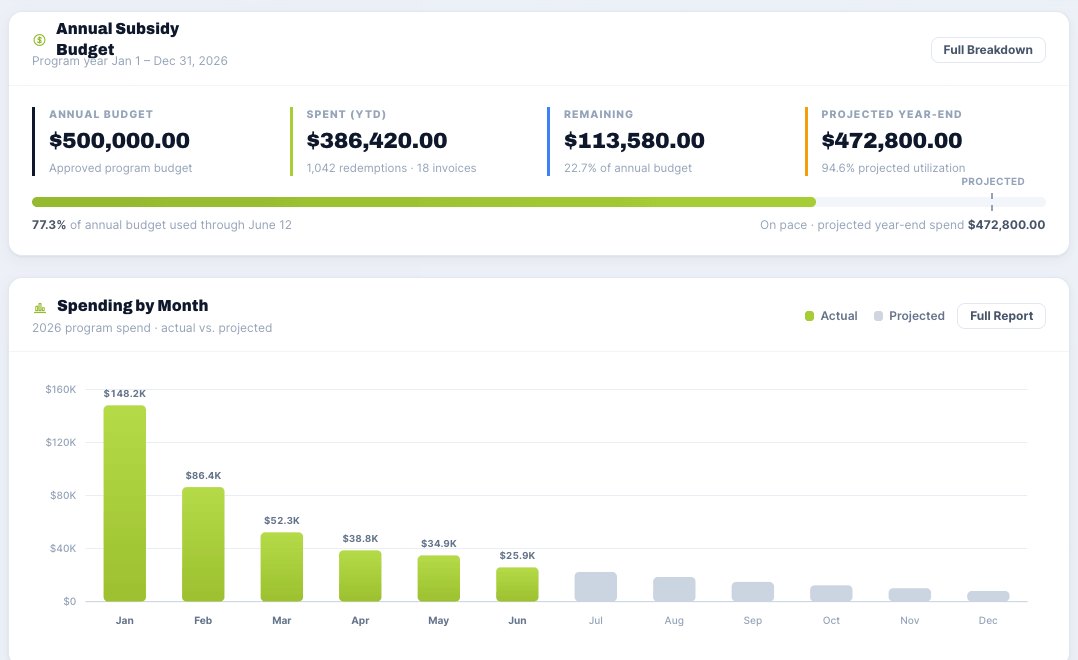
Task: Click the bar chart icon beside Spending by Month
Action: tap(40, 307)
